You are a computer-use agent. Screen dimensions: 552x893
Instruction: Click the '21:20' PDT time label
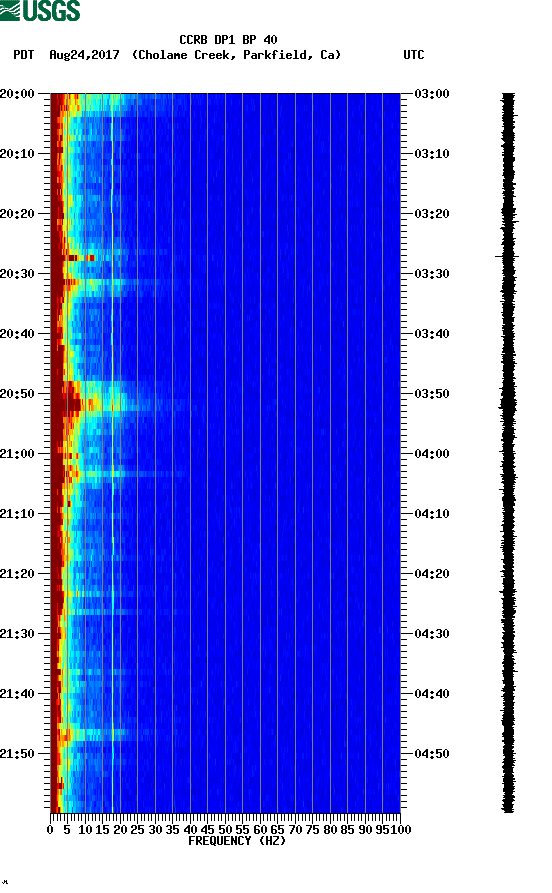coord(17,574)
